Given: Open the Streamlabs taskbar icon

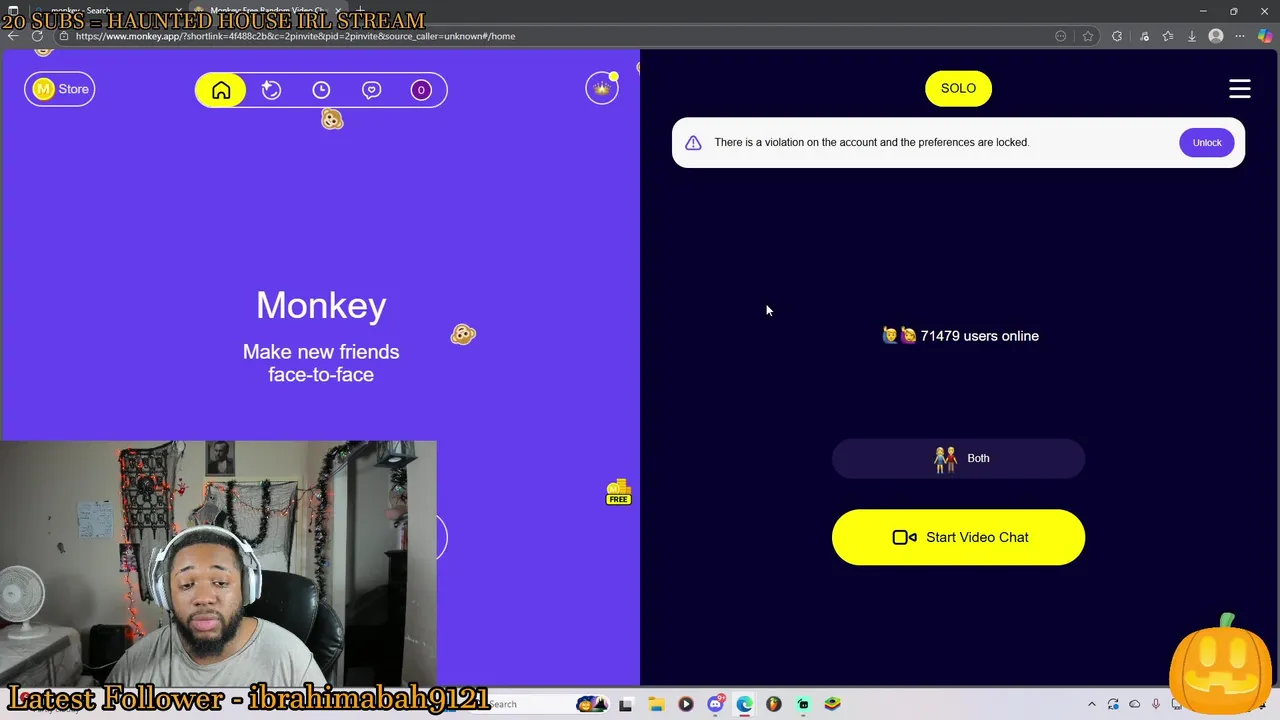Looking at the screenshot, I should click(x=803, y=704).
